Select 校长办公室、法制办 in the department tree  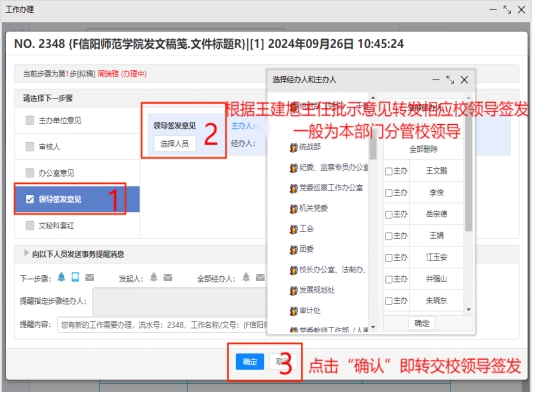tap(332, 270)
